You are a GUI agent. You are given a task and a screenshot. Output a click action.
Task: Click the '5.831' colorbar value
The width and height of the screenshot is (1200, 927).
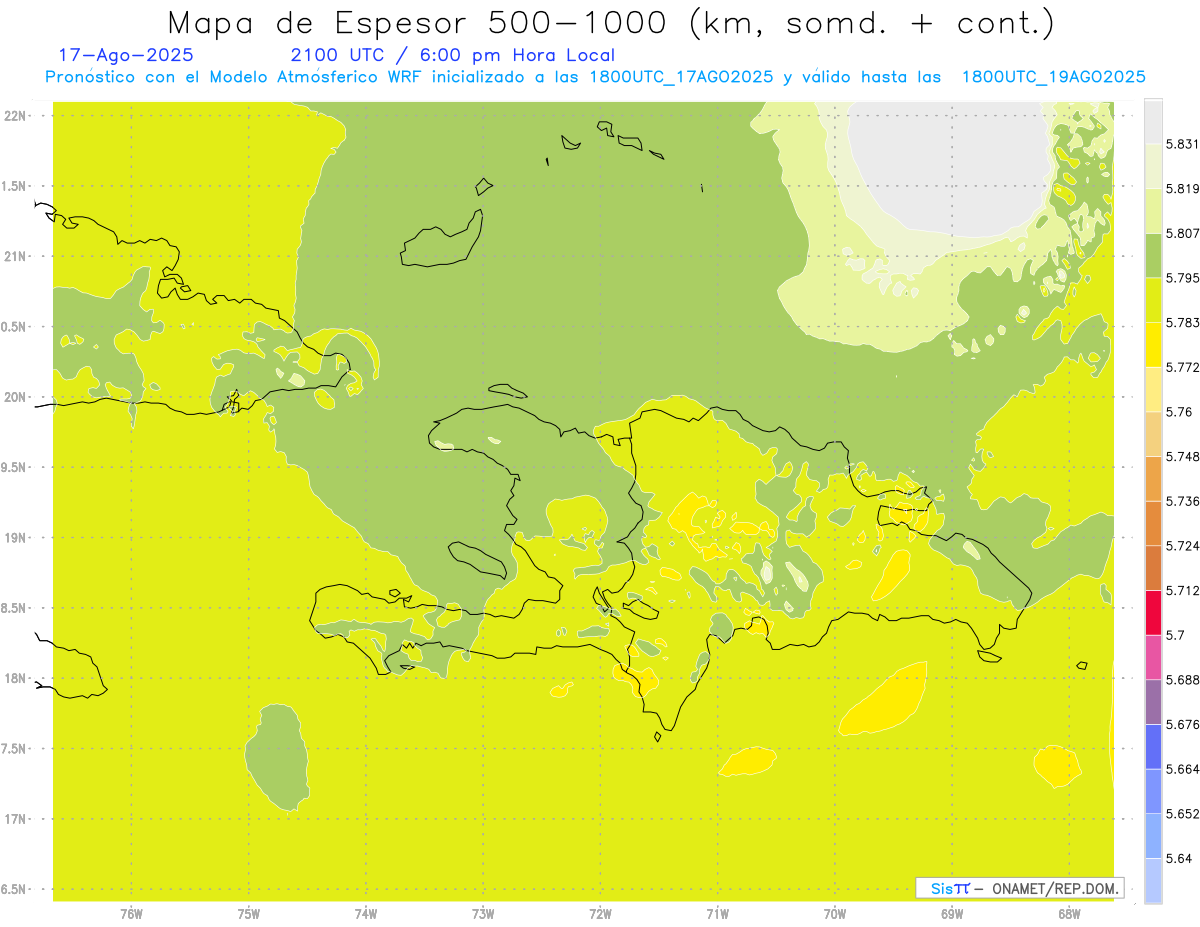1183,144
